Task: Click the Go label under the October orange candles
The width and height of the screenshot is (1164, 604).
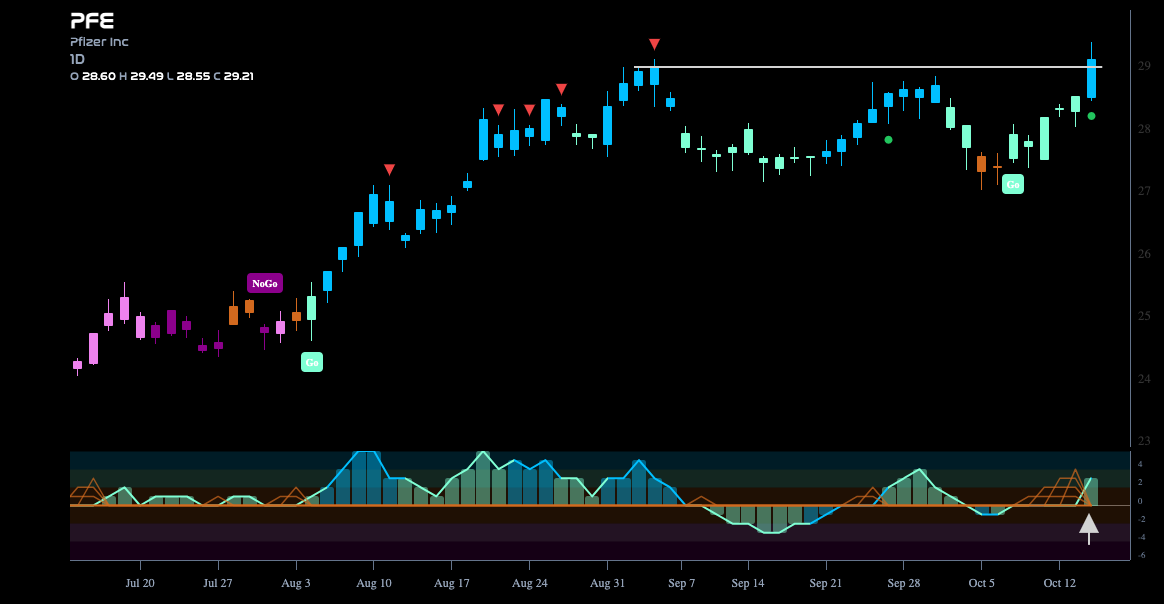Action: point(1013,184)
